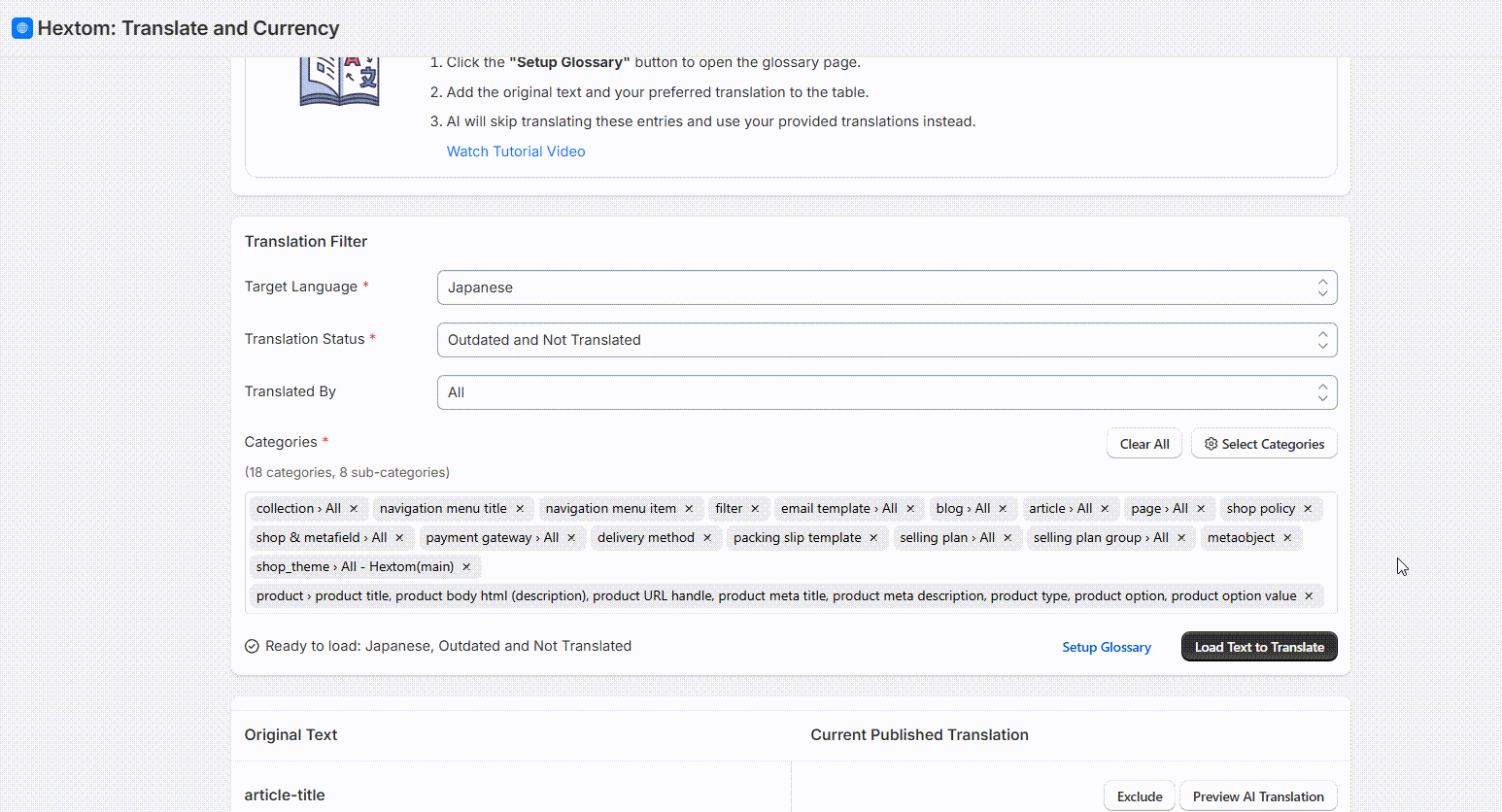Click the 18 categories count text
The image size is (1502, 812).
pyautogui.click(x=347, y=472)
